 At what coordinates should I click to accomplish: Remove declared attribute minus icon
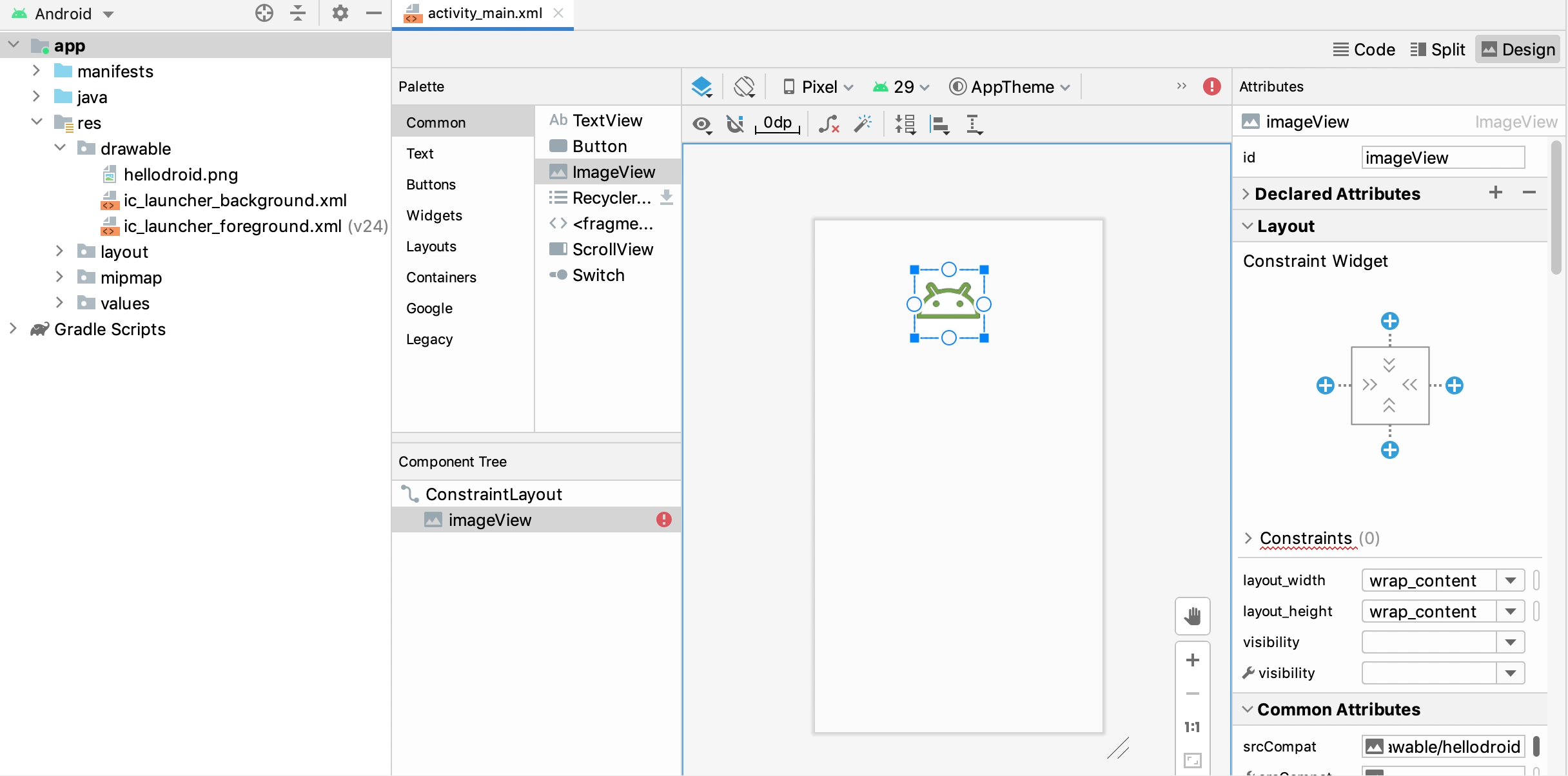click(1529, 193)
